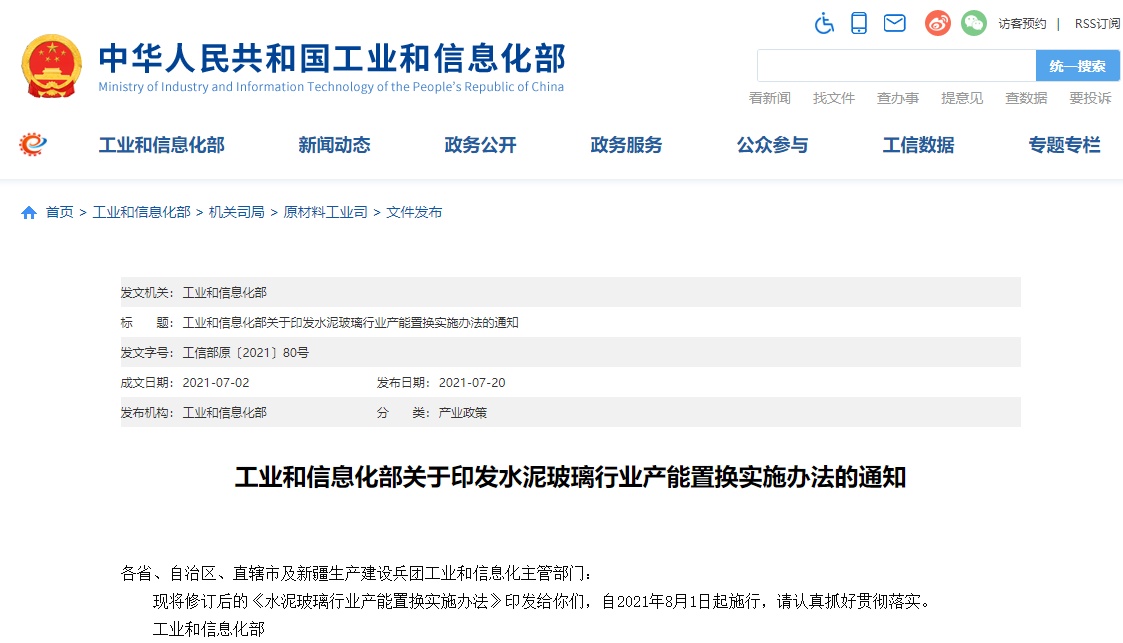Click 原材料工业司 in the breadcrumb
This screenshot has height=643, width=1123.
(x=326, y=213)
